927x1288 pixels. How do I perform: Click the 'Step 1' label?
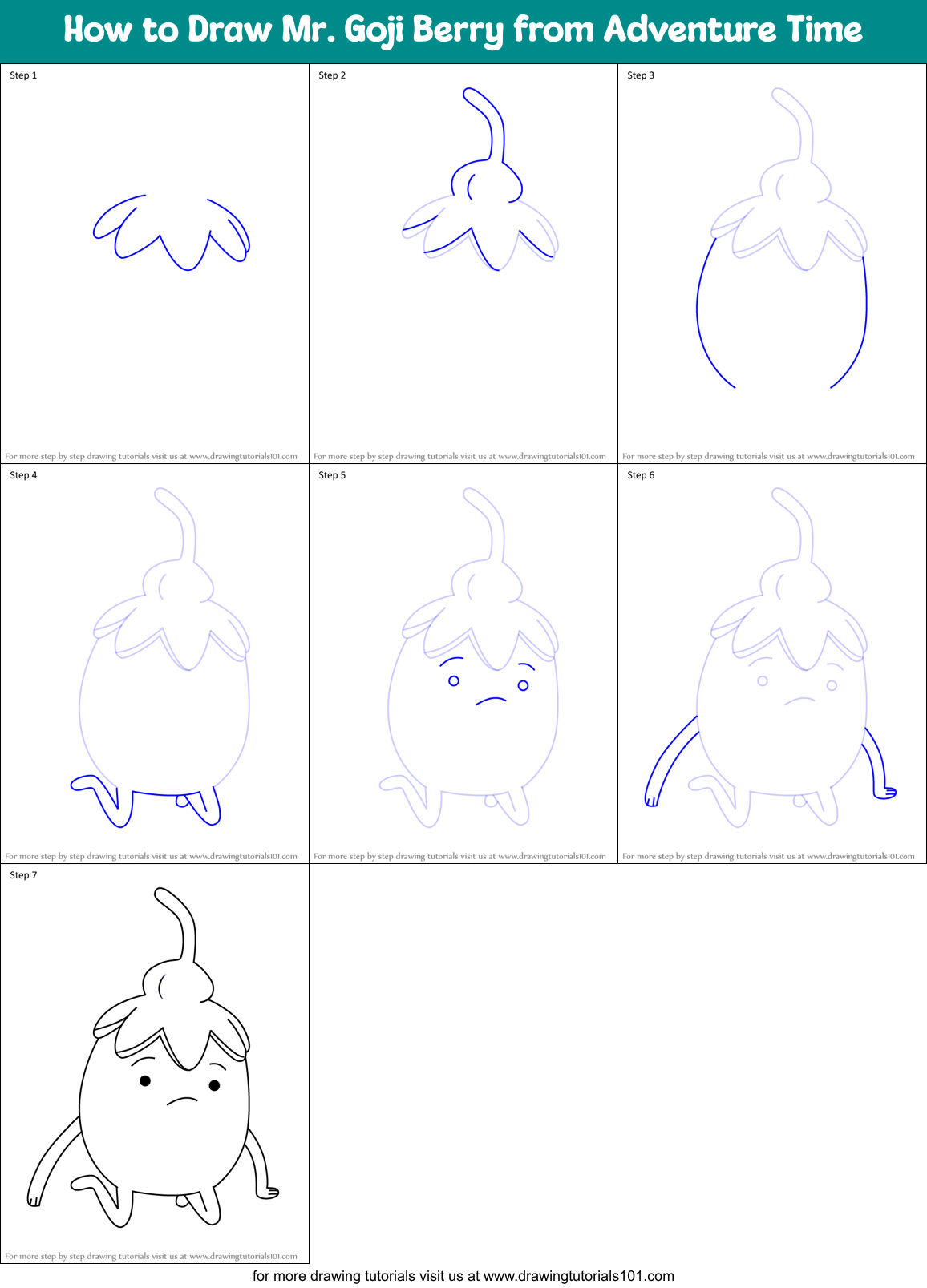coord(23,75)
